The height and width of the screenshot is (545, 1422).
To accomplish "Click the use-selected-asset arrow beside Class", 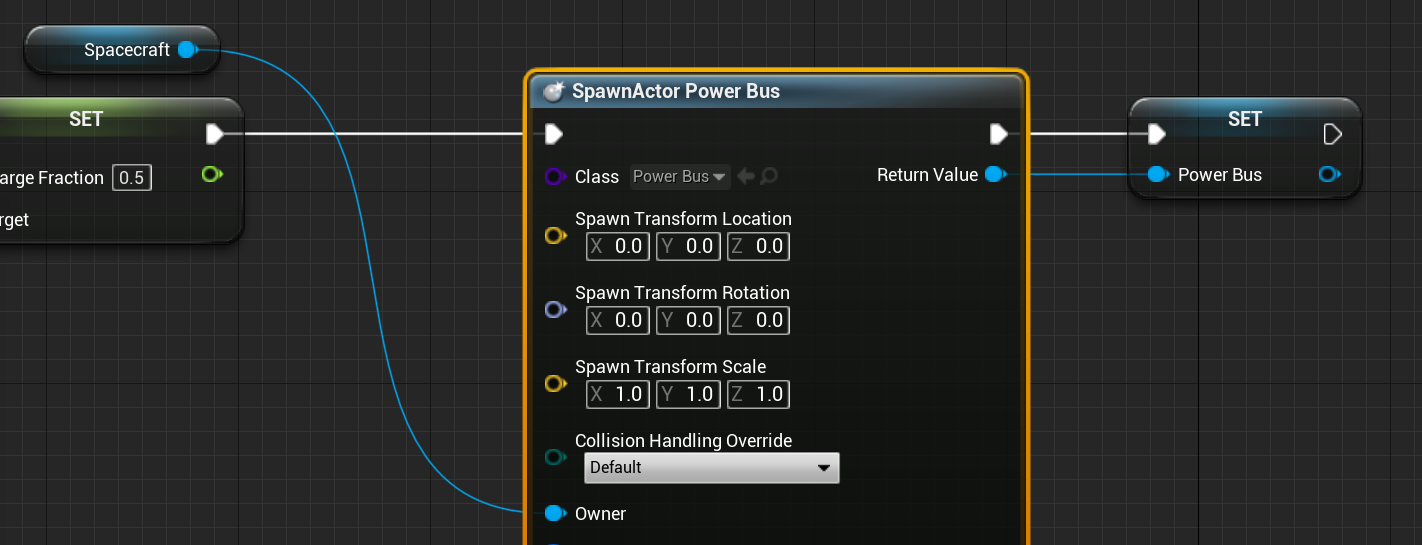I will coord(746,177).
